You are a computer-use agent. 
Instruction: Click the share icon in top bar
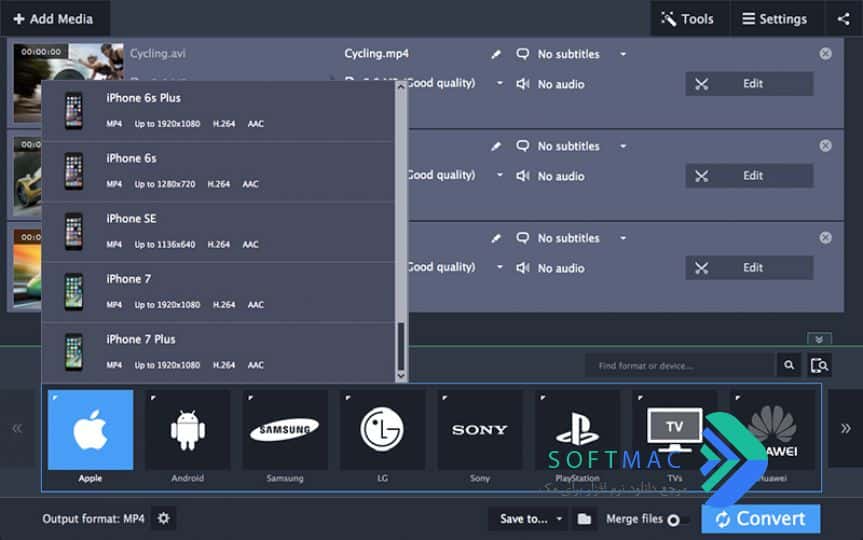(x=844, y=19)
